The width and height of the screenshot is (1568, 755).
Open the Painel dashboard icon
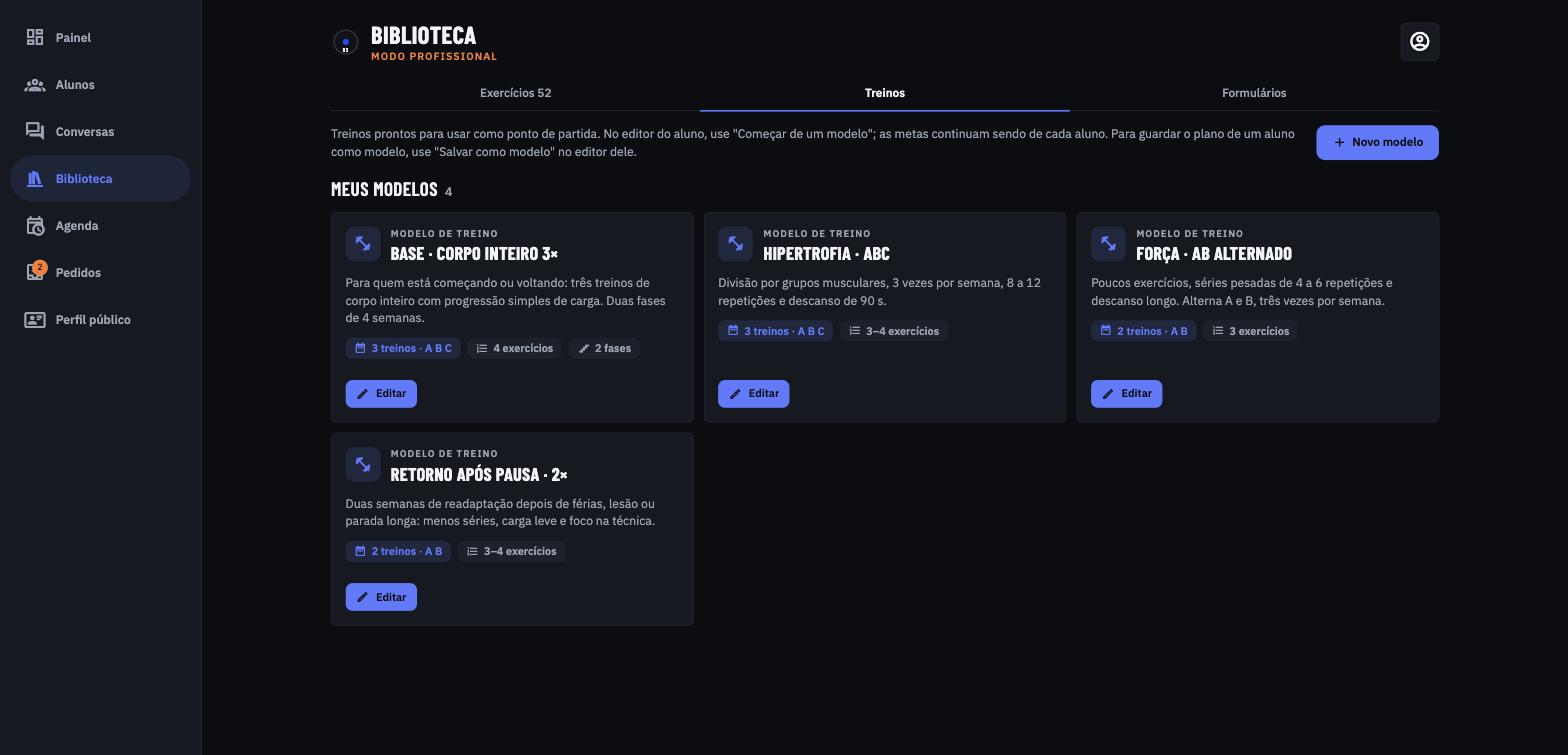tap(35, 37)
